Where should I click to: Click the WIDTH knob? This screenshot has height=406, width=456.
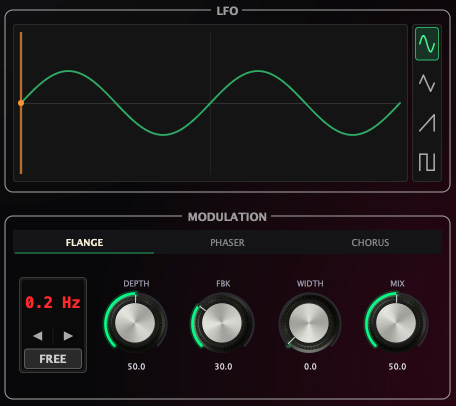[309, 323]
